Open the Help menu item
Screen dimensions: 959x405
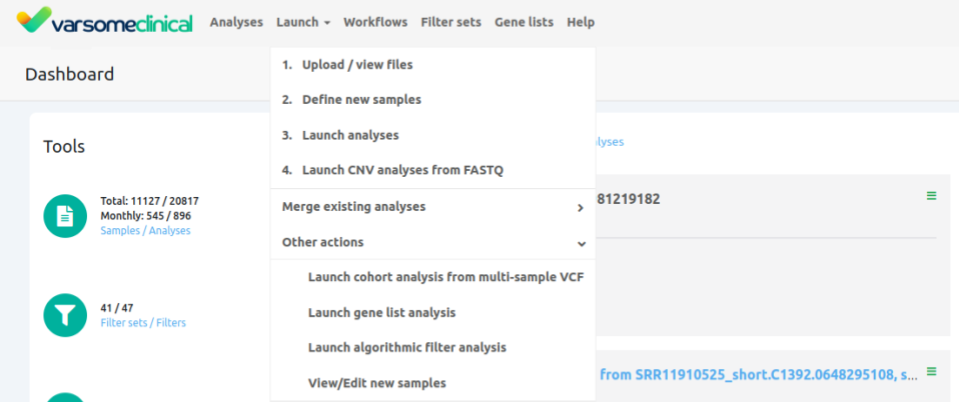tap(580, 22)
